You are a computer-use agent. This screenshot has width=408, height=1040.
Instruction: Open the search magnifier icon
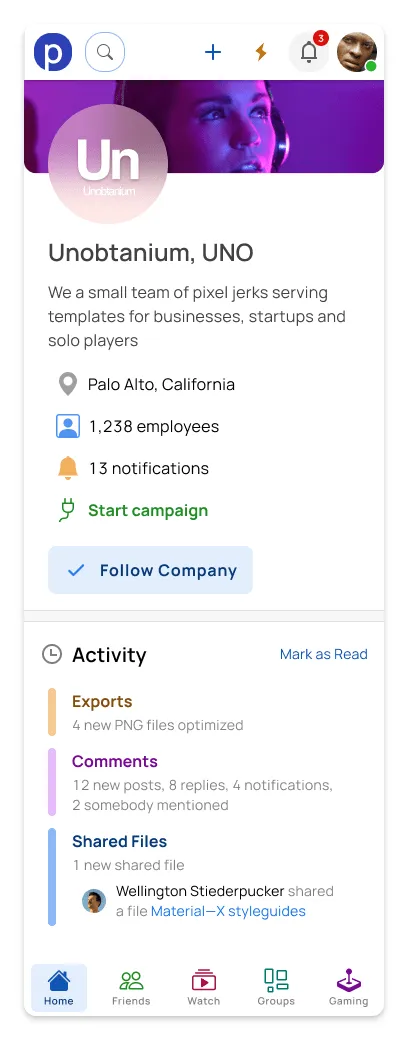point(105,52)
